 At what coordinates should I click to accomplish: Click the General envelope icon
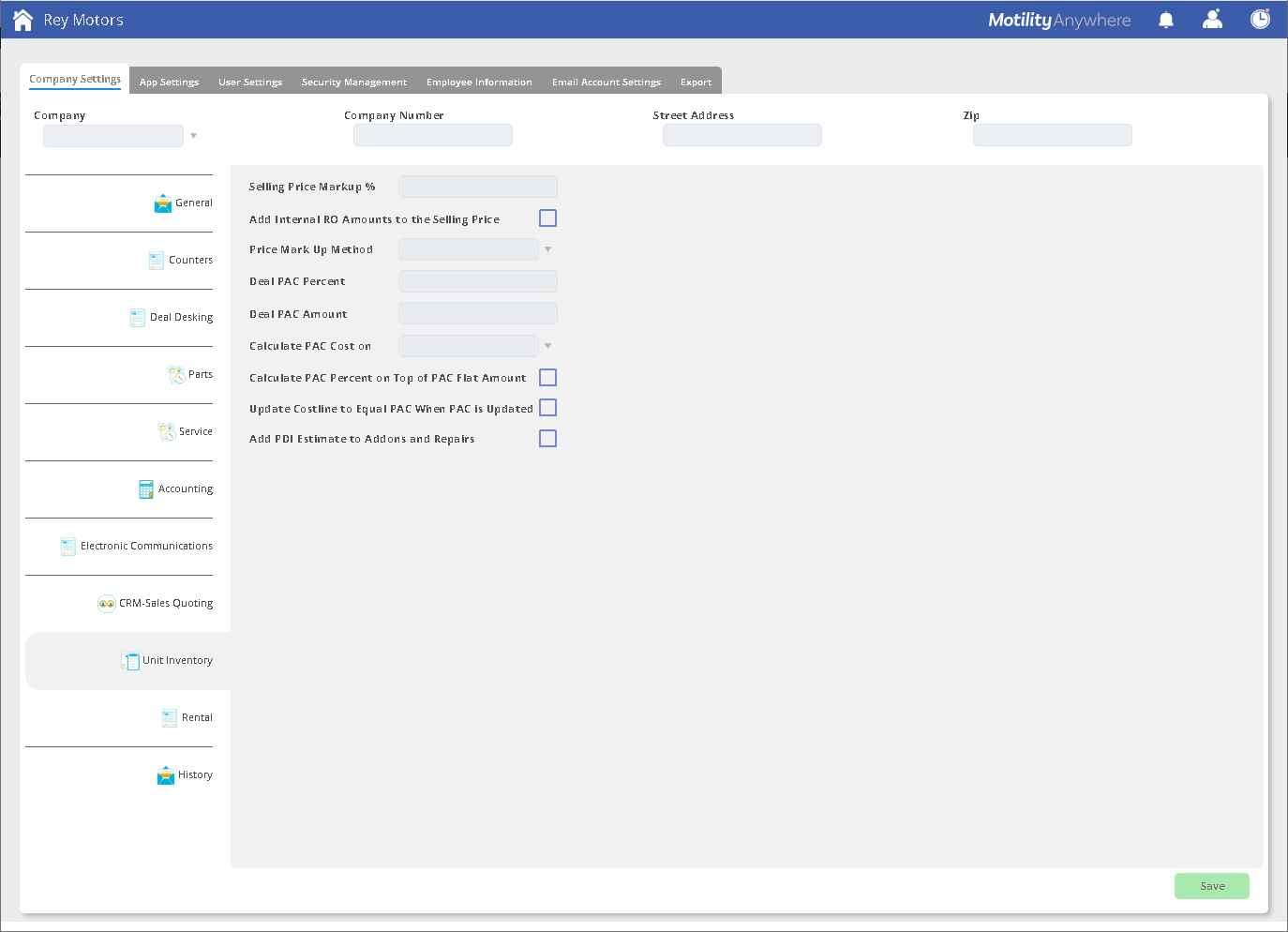(163, 203)
